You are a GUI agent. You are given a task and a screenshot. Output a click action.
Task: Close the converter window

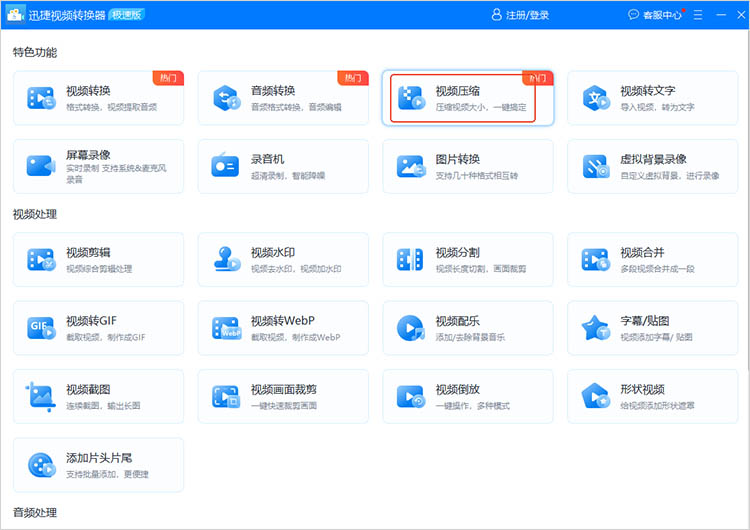741,15
